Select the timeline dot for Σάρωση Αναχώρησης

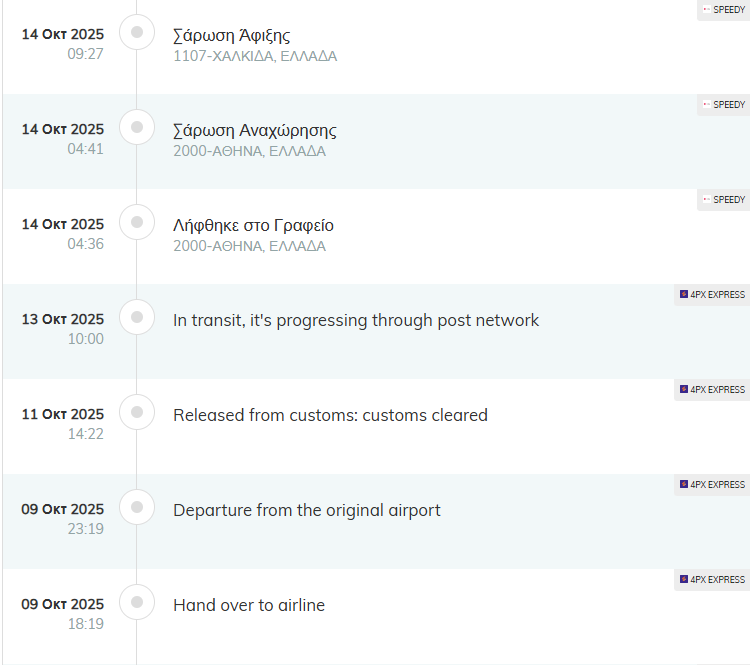(x=137, y=128)
